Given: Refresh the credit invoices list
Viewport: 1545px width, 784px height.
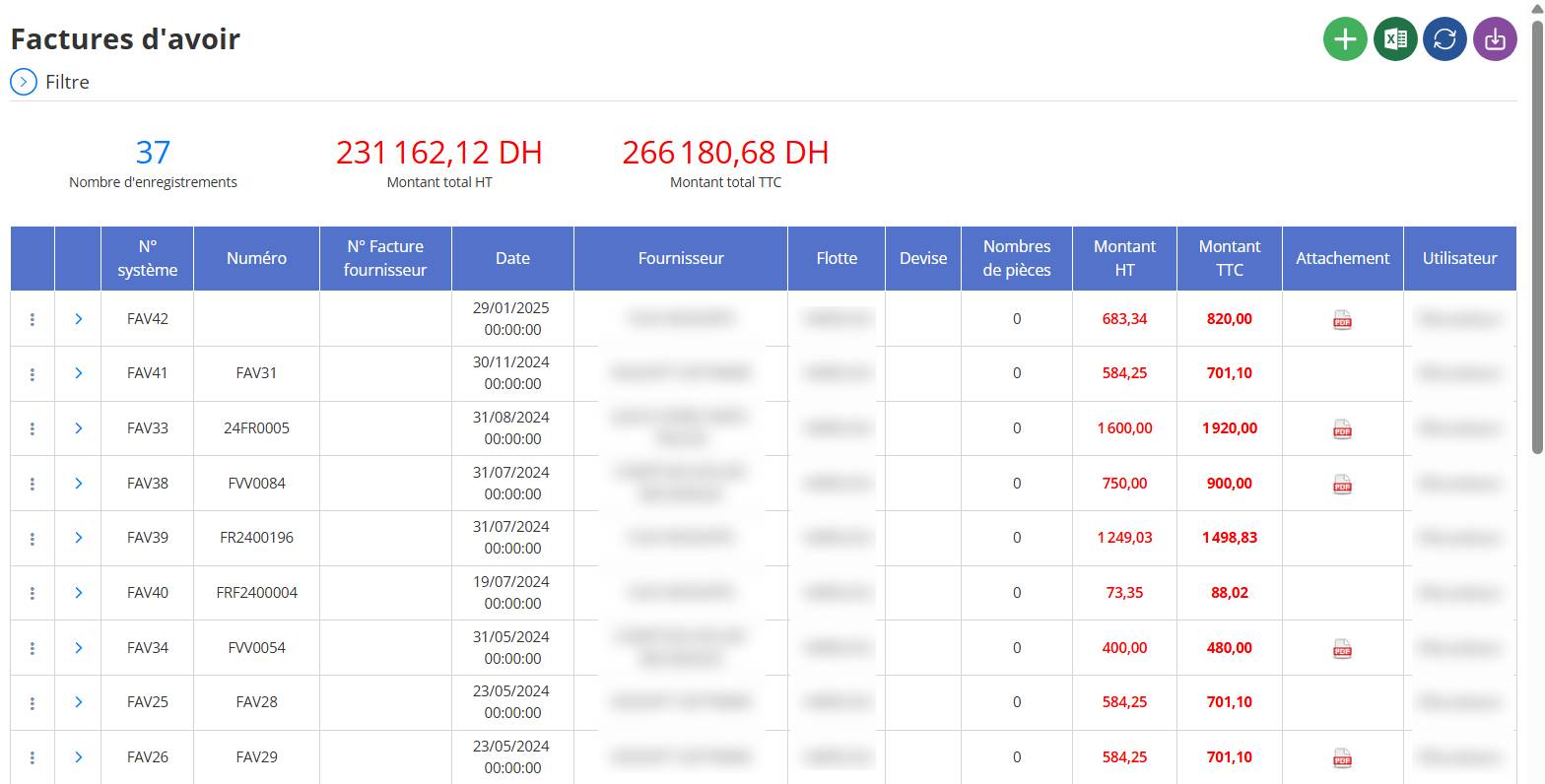Looking at the screenshot, I should coord(1445,39).
